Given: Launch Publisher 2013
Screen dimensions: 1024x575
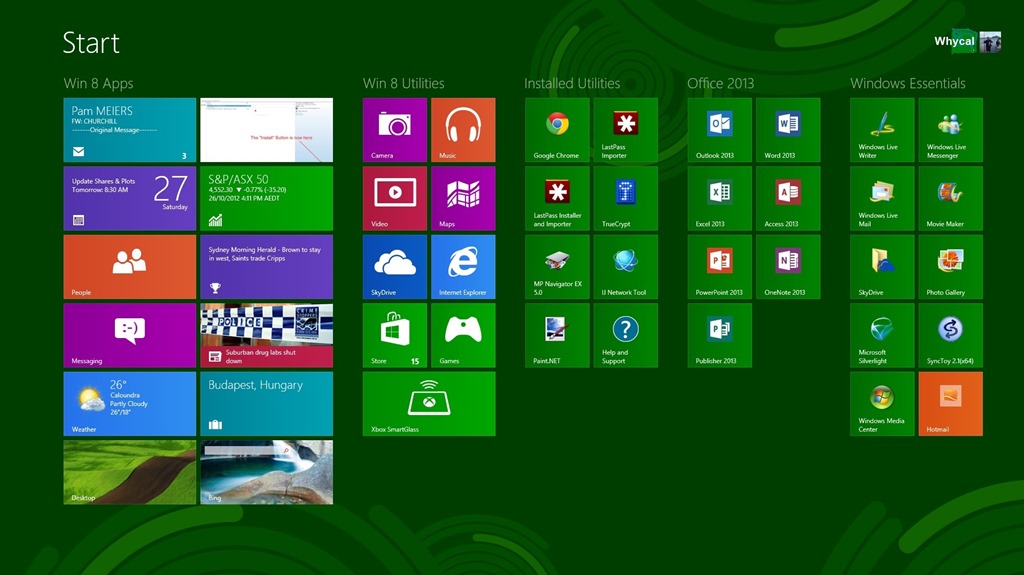Looking at the screenshot, I should click(x=720, y=335).
